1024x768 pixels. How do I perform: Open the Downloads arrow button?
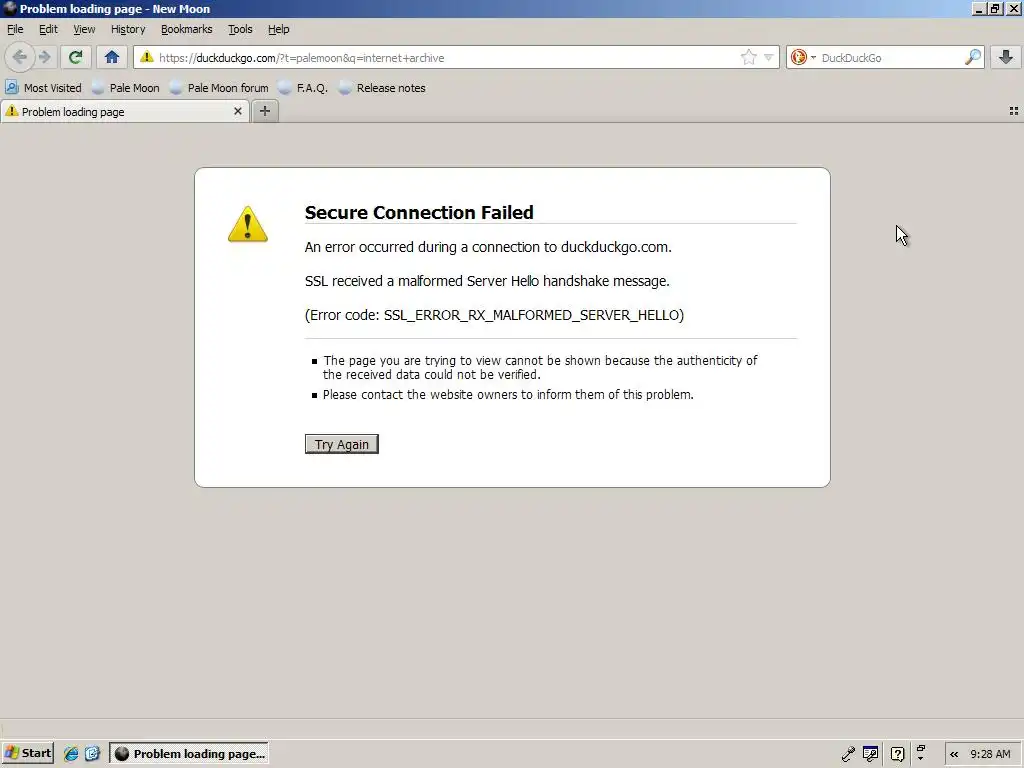[x=1006, y=57]
